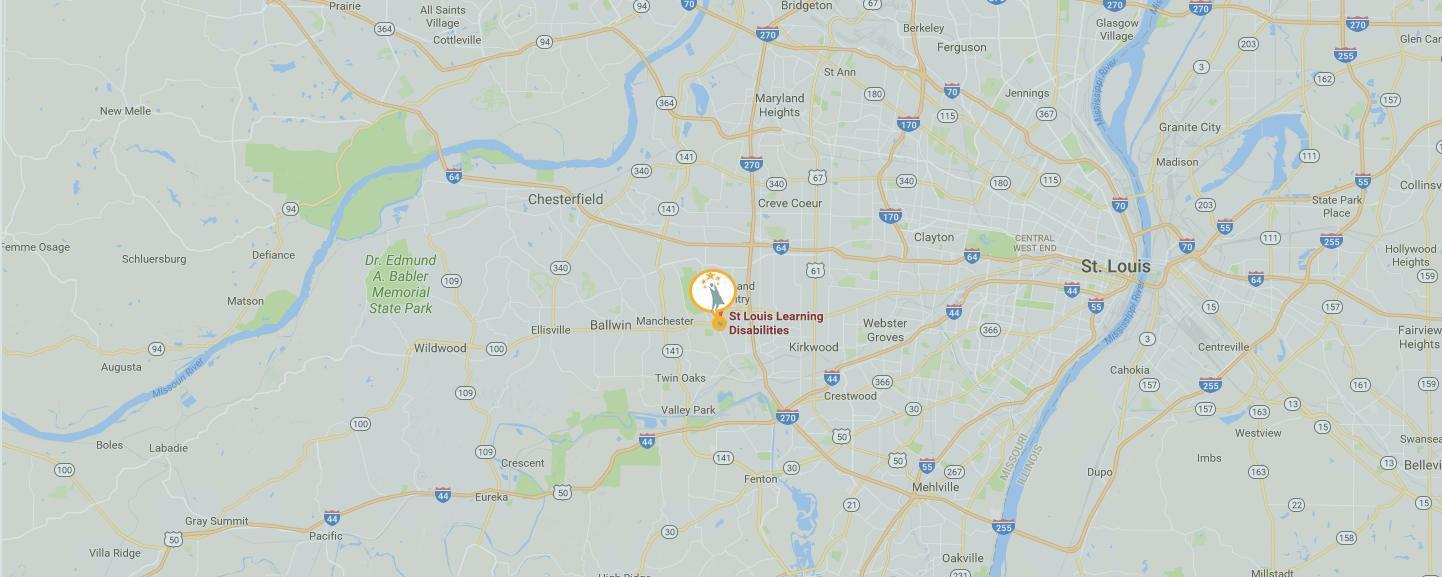Select the Central West End label
Screen dimensions: 1442x577
[1034, 242]
